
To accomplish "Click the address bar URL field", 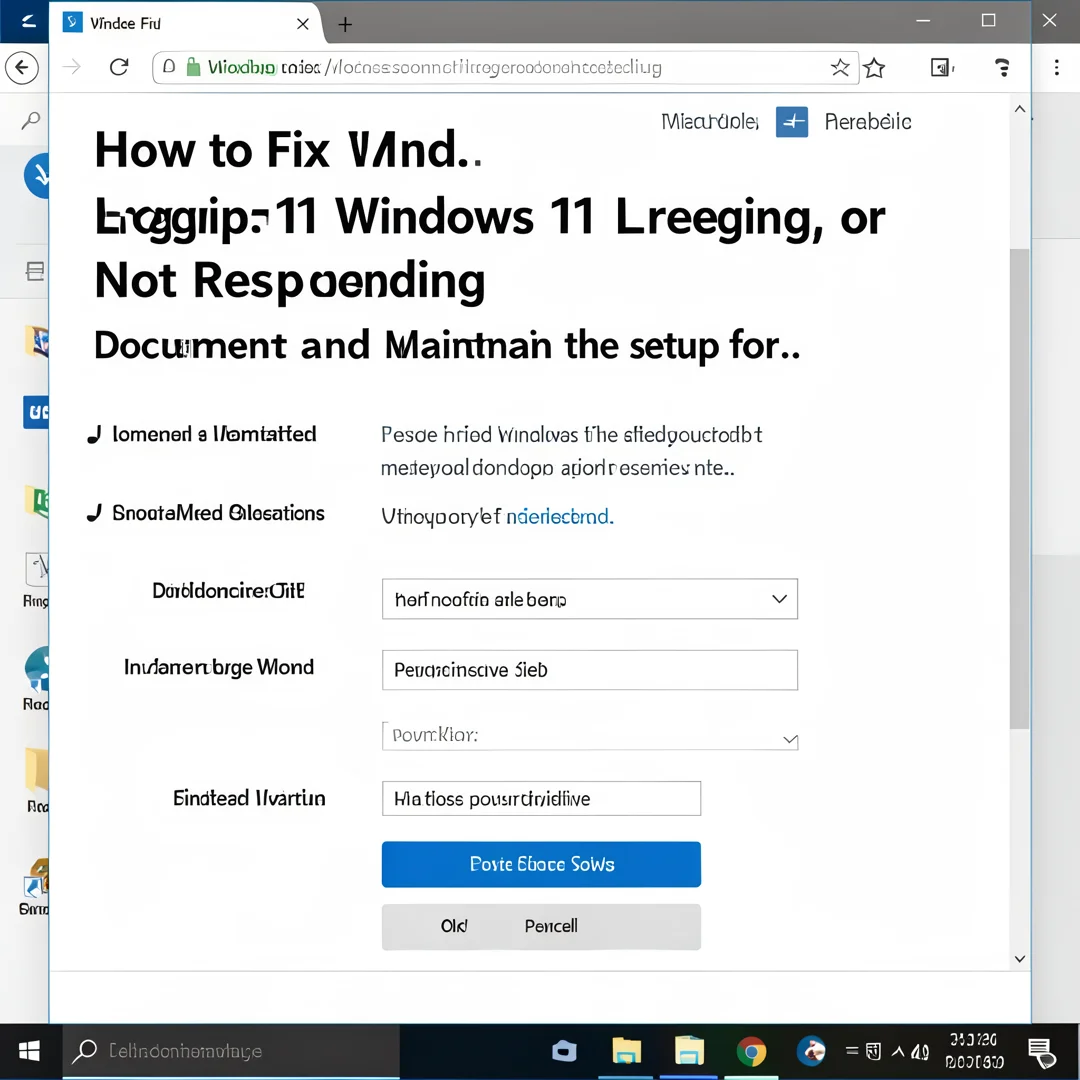I will coord(506,68).
